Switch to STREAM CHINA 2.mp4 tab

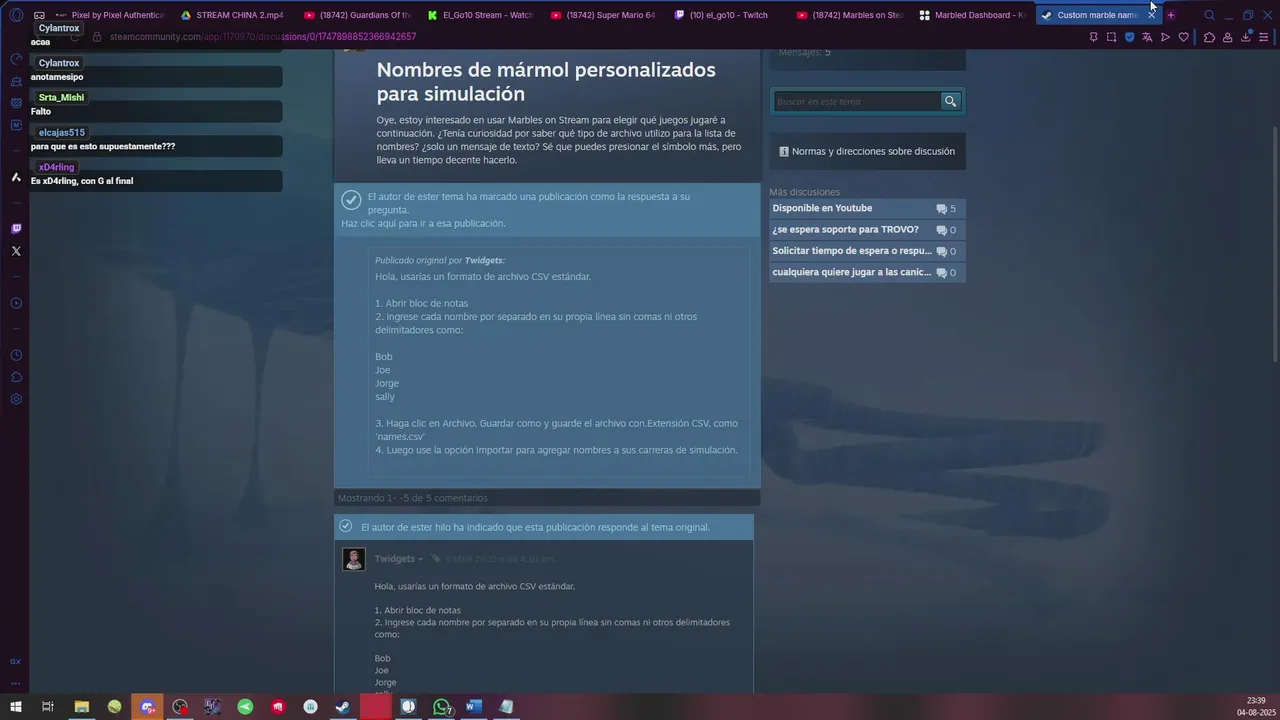click(x=232, y=15)
